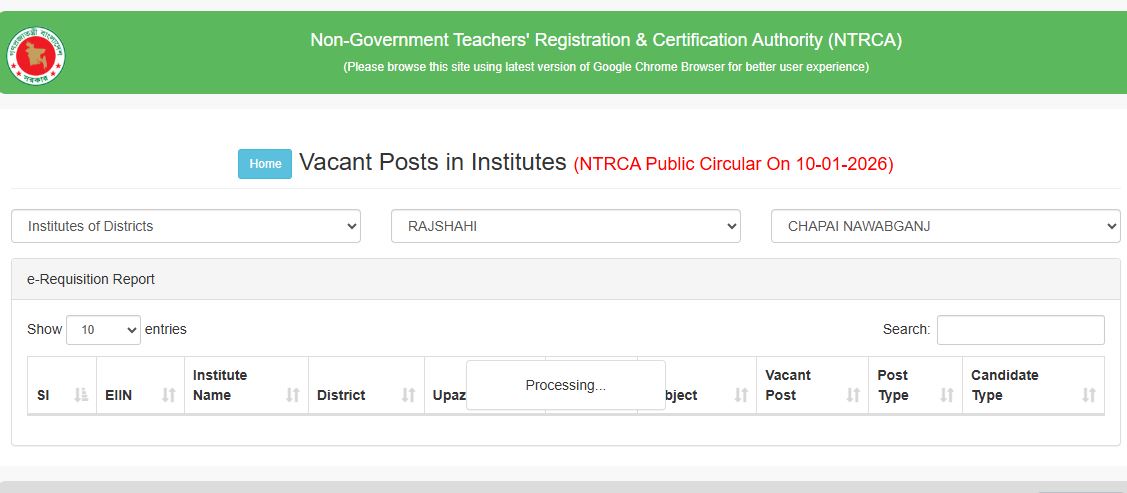Click the Sl column sort icon
This screenshot has width=1127, height=493.
(x=81, y=395)
